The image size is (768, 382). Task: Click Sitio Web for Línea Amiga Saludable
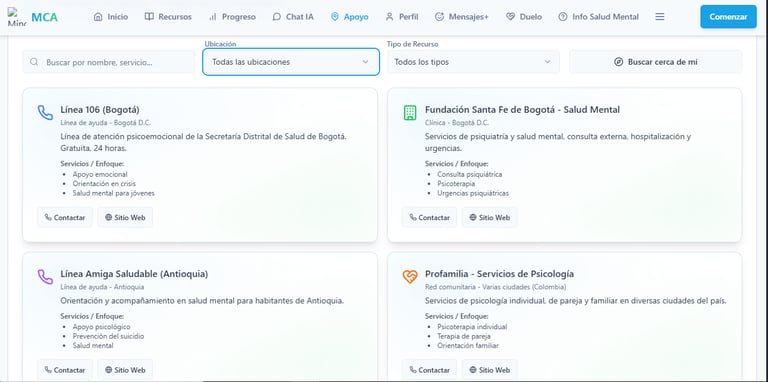[x=125, y=370]
